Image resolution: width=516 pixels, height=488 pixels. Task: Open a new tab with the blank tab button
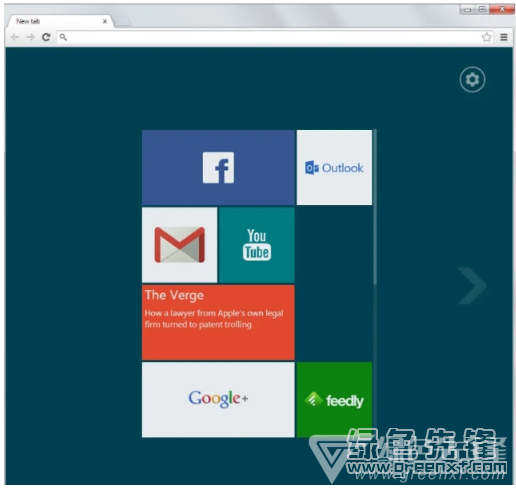point(123,22)
